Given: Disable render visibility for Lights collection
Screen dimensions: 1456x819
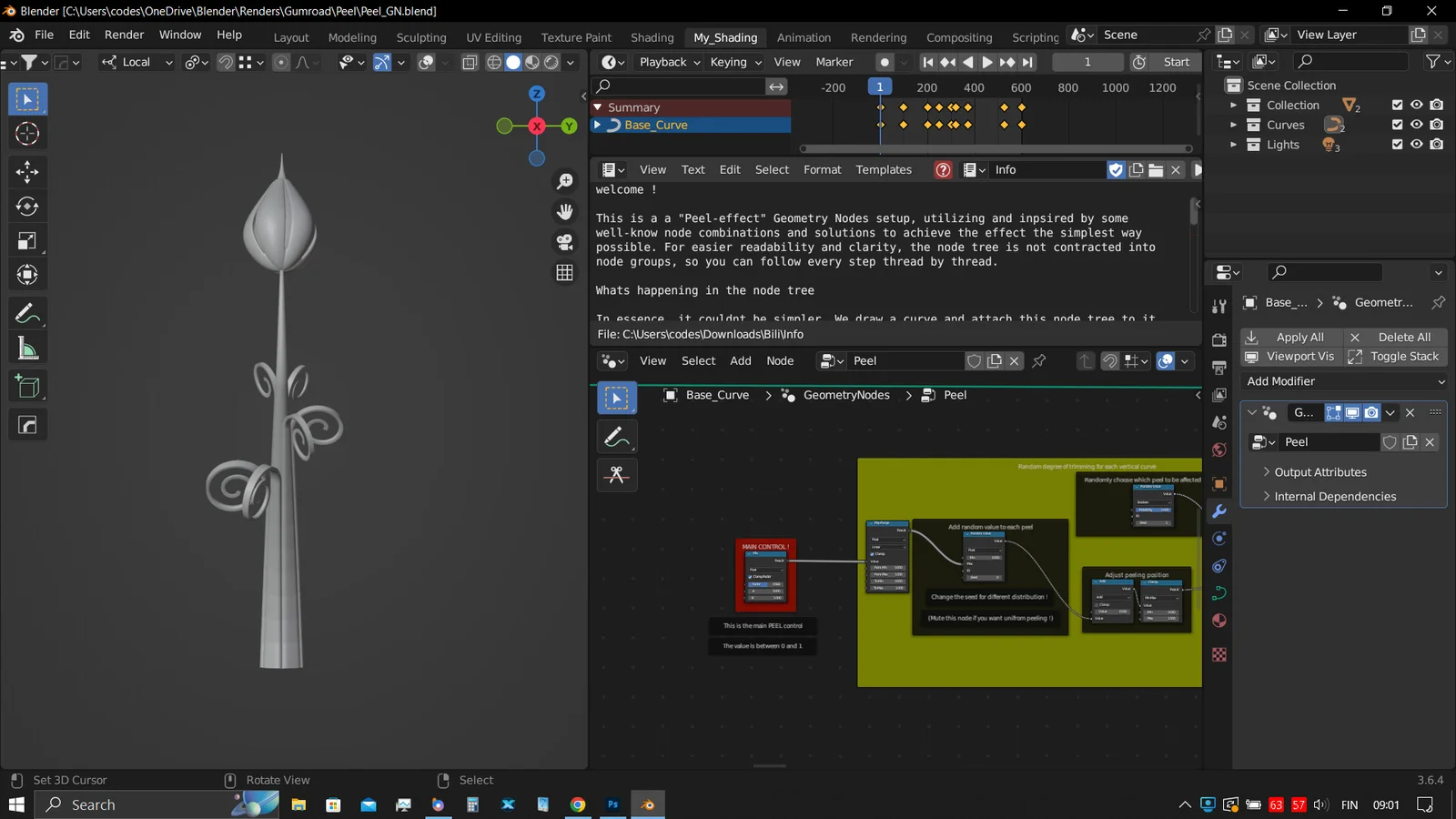Looking at the screenshot, I should 1437,144.
